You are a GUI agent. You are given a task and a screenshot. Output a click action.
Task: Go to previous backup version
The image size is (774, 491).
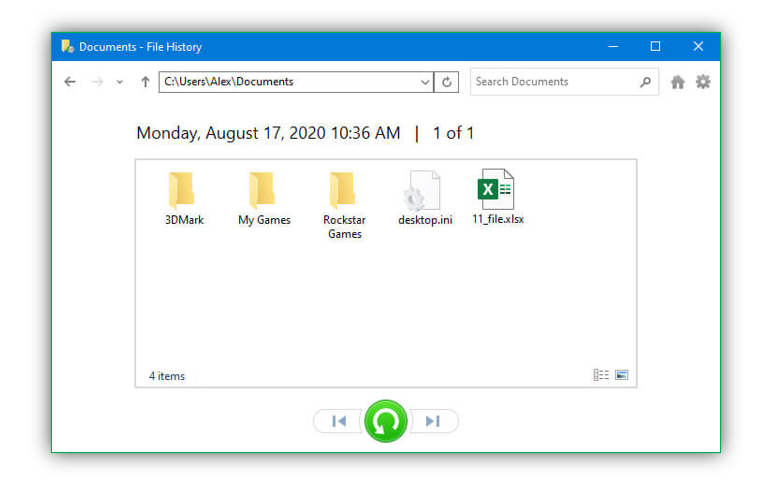click(339, 421)
